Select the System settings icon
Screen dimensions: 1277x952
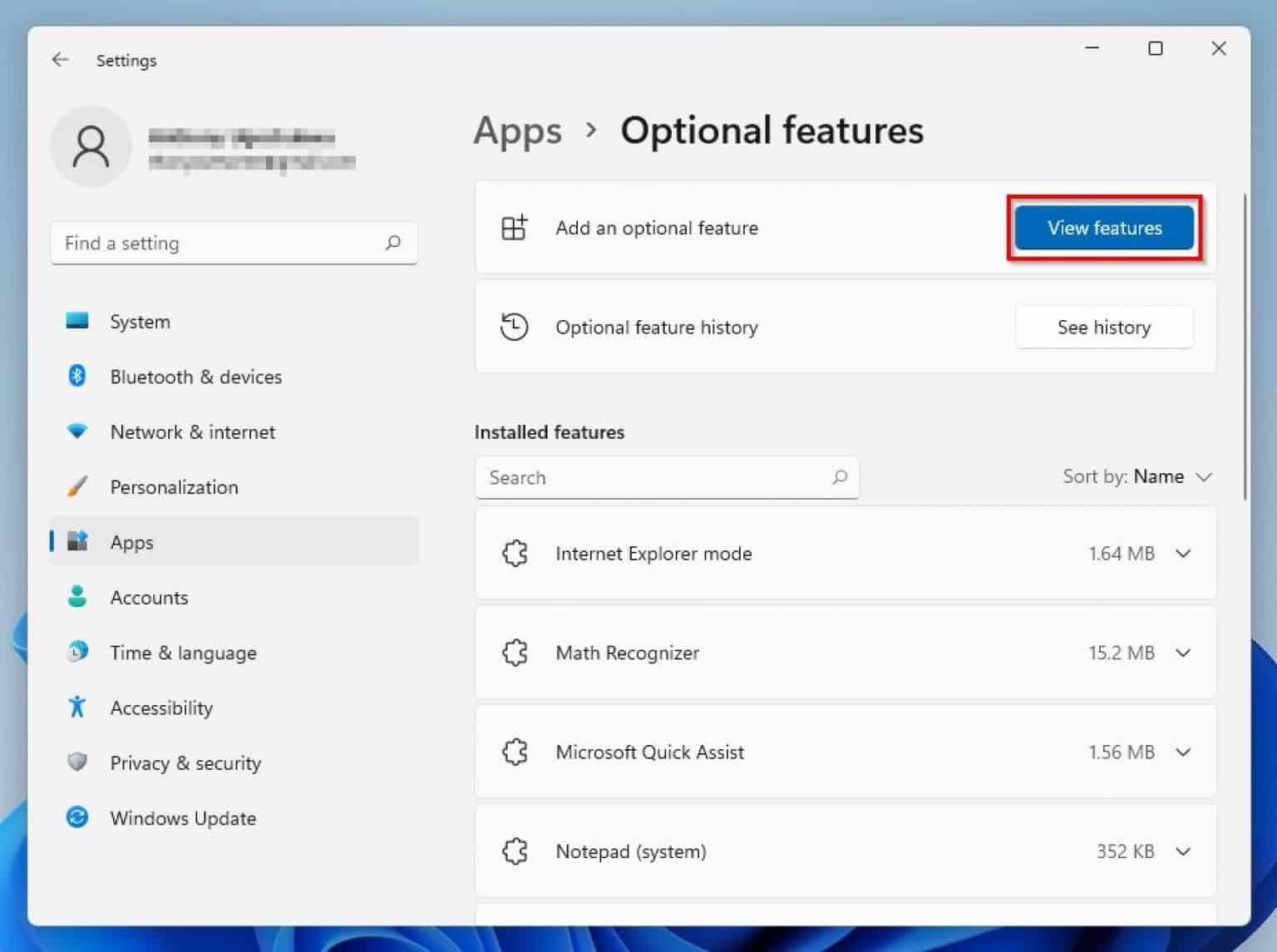[77, 320]
